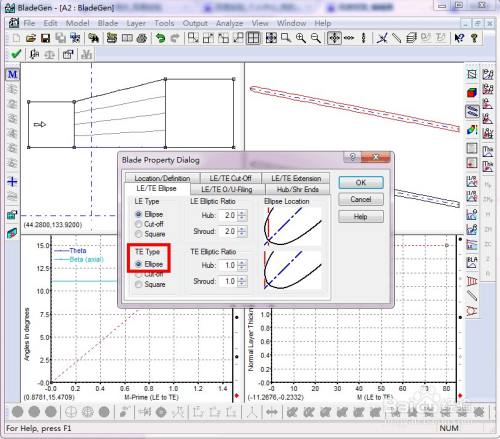
Task: Click Cancel in Blade Property Dialog
Action: [361, 199]
